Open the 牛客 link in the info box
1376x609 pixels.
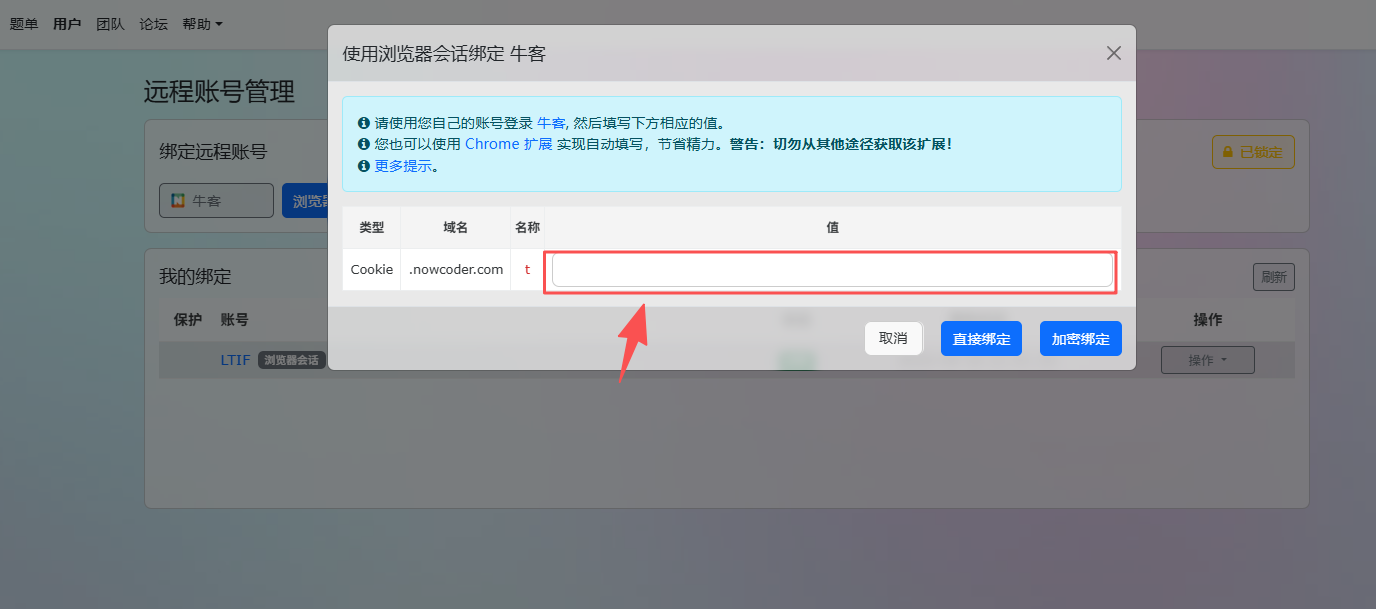[551, 123]
